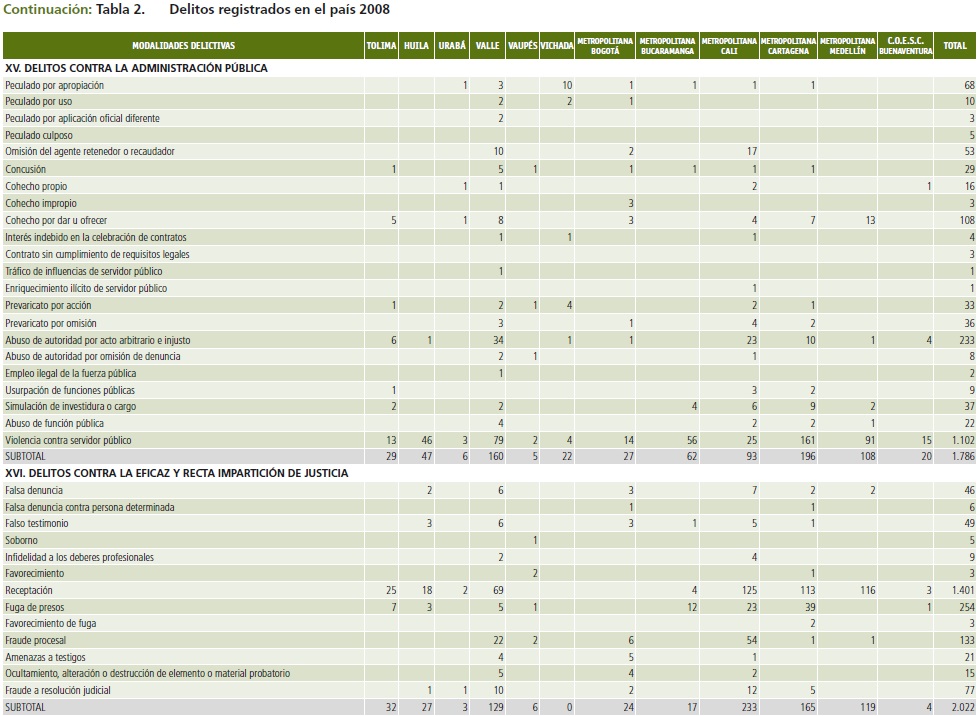The width and height of the screenshot is (977, 716).
Task: Select the VICHADA column header
Action: pyautogui.click(x=557, y=46)
